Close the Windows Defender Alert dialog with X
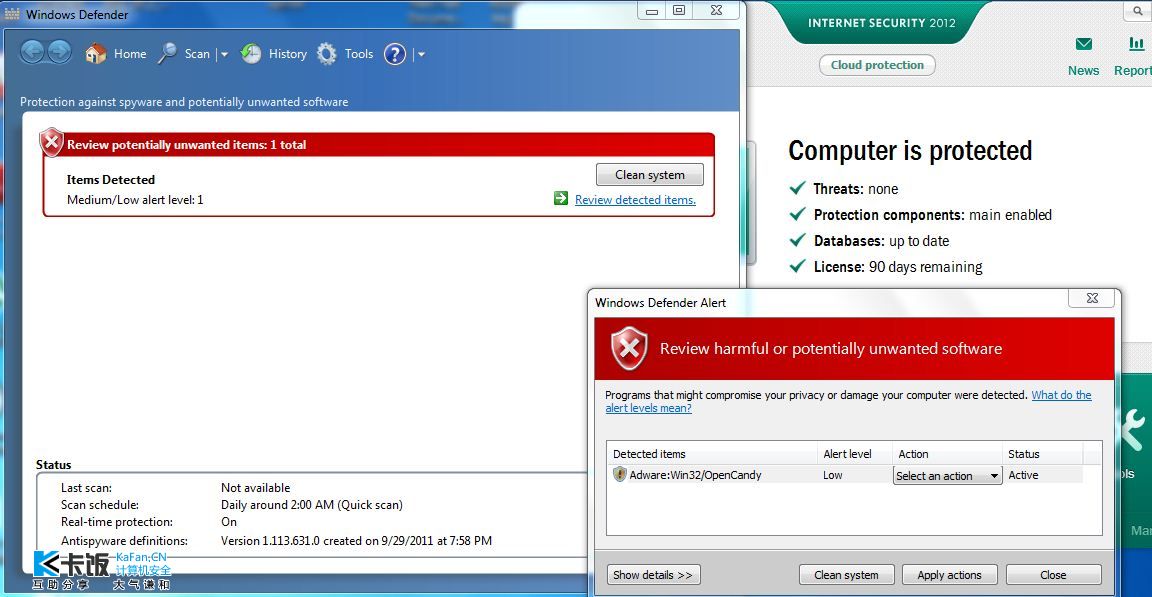 coord(1092,298)
